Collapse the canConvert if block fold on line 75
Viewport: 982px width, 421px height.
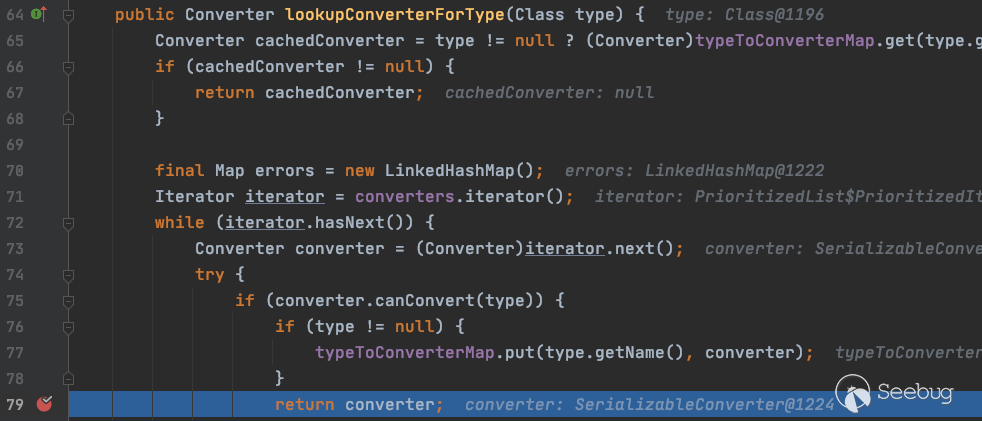(68, 301)
